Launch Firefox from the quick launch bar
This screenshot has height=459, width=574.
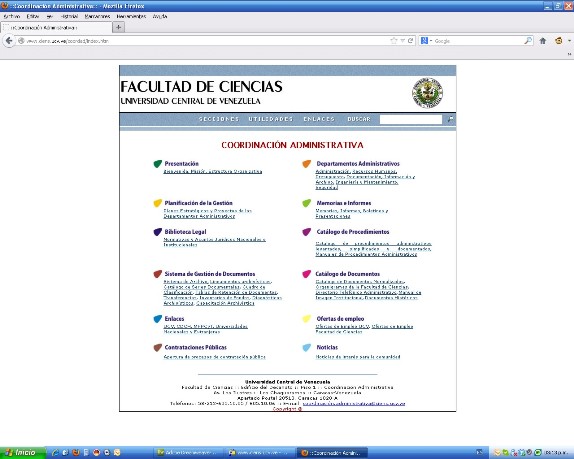pos(76,453)
